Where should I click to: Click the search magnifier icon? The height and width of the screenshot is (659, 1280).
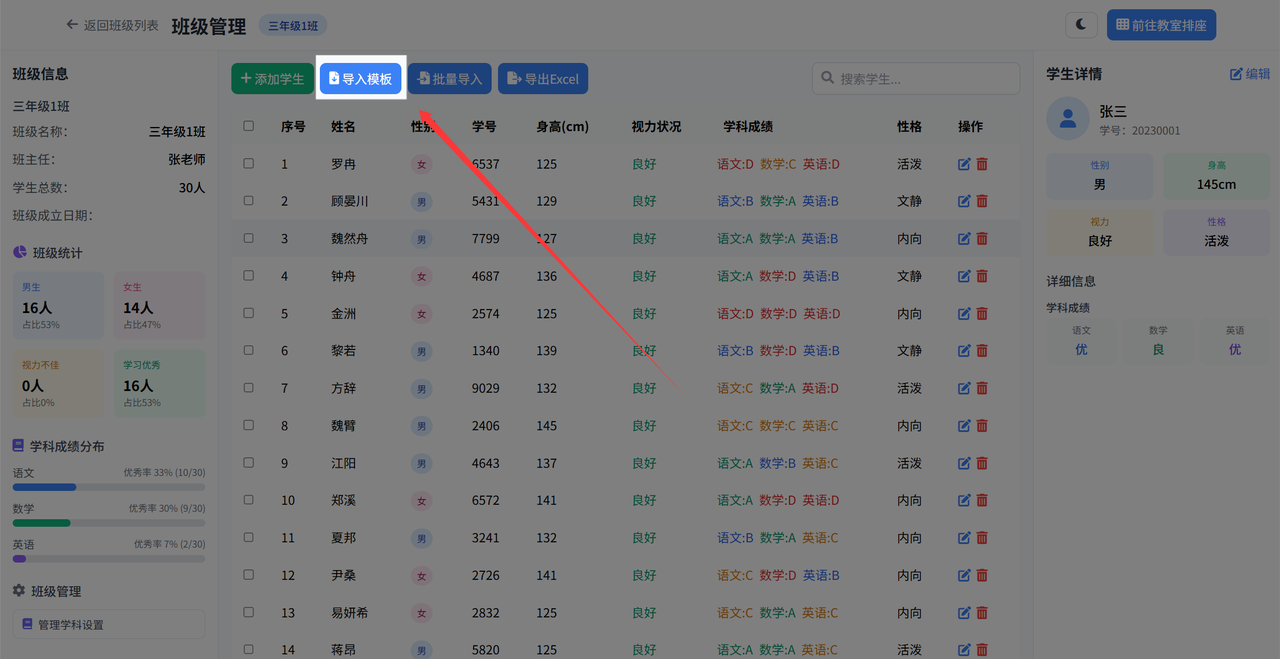pos(826,77)
